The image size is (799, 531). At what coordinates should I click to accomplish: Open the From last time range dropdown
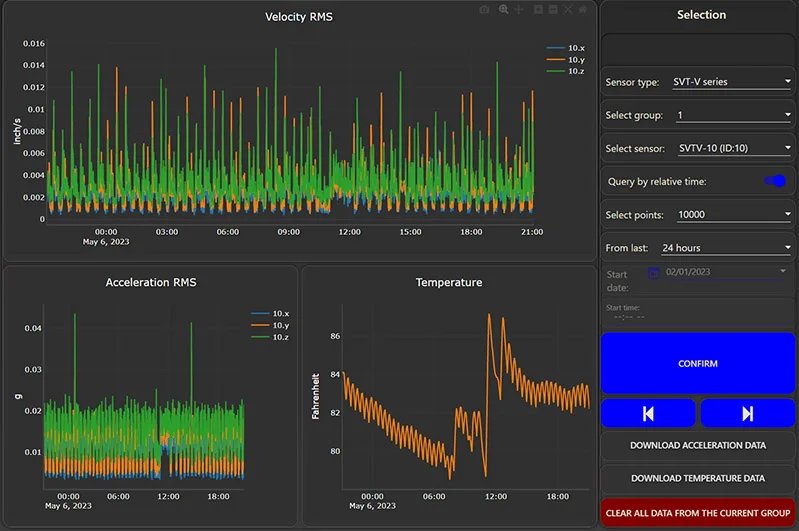tap(726, 248)
